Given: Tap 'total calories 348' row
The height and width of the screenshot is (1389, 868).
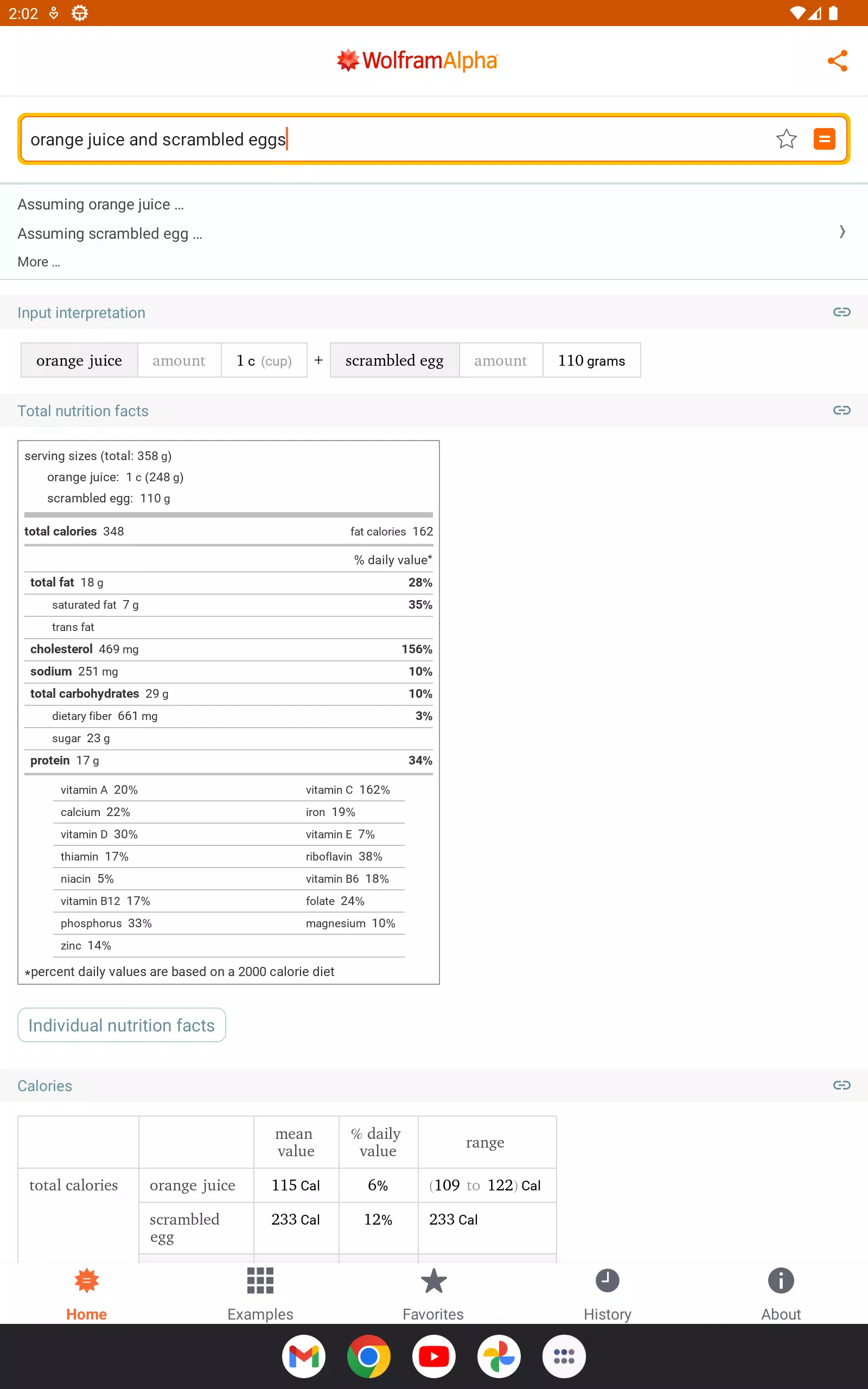Looking at the screenshot, I should [x=74, y=532].
